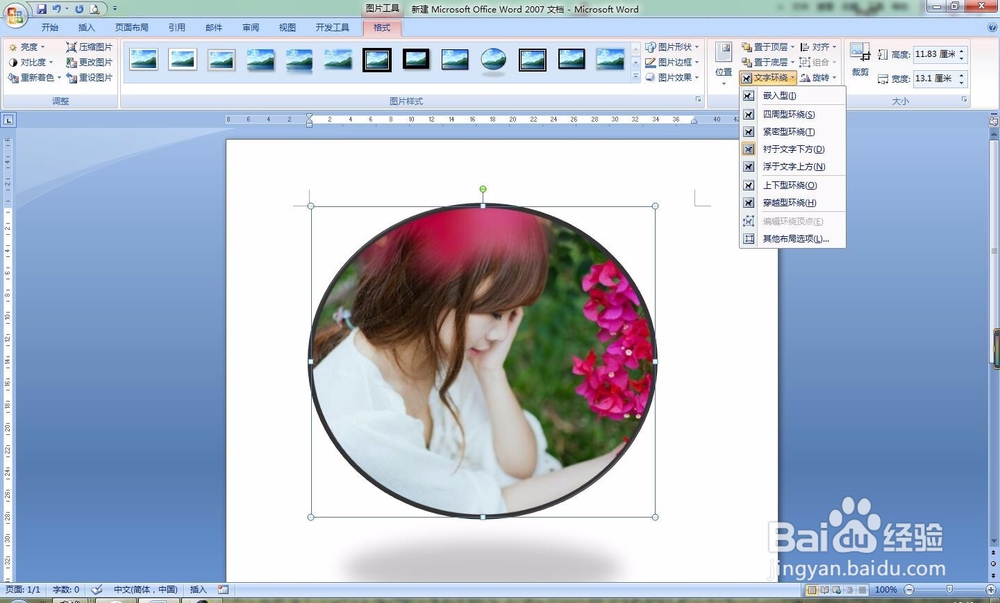Open the 亮度 brightness dropdown
1000x603 pixels.
27,47
